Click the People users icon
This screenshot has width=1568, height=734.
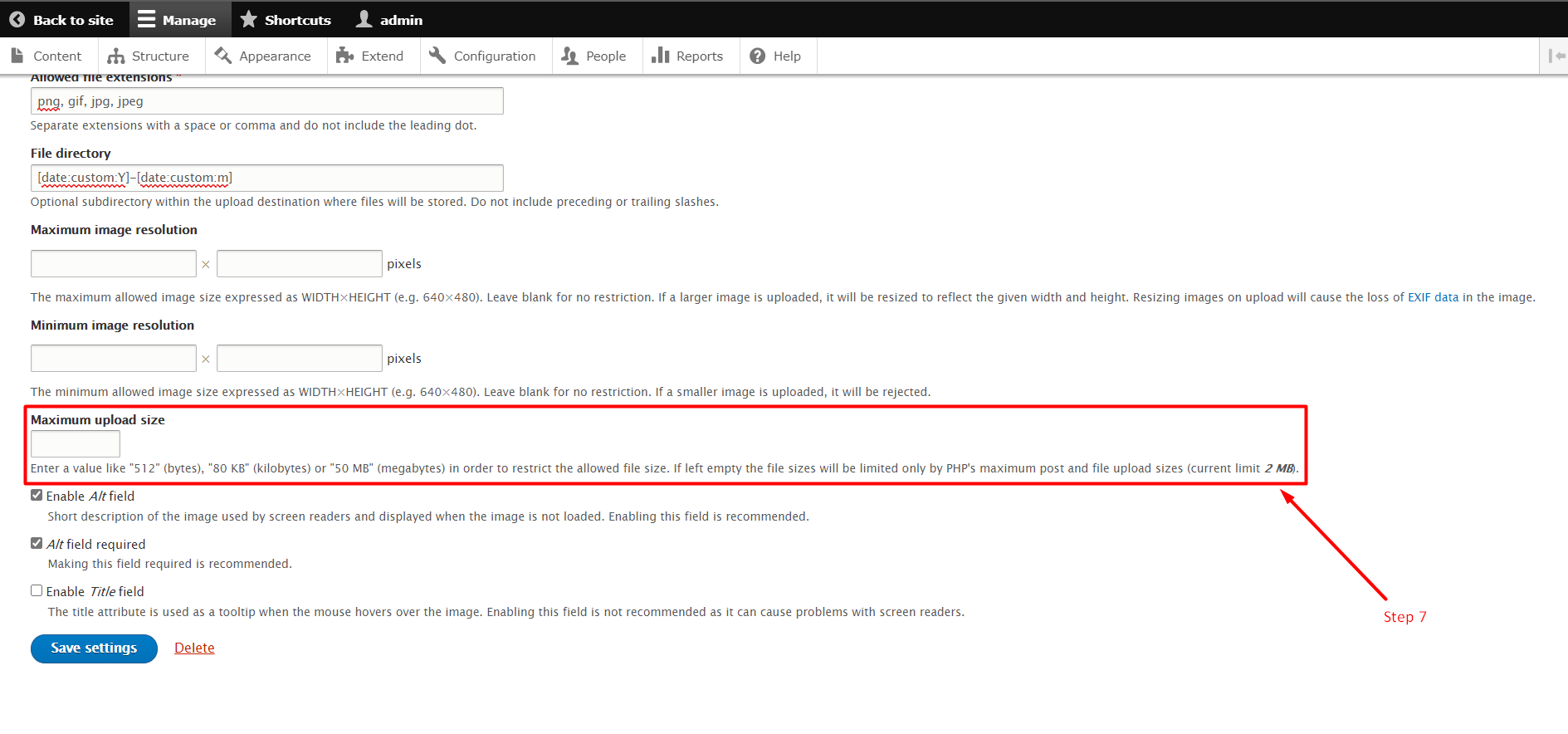coord(569,56)
